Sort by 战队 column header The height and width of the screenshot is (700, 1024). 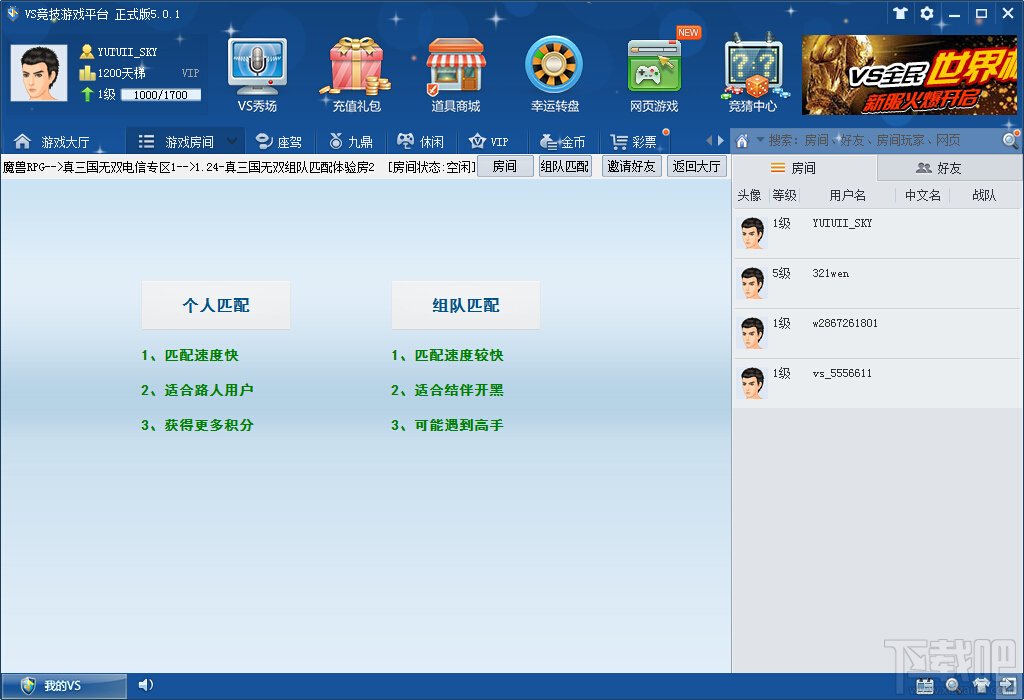(x=984, y=195)
